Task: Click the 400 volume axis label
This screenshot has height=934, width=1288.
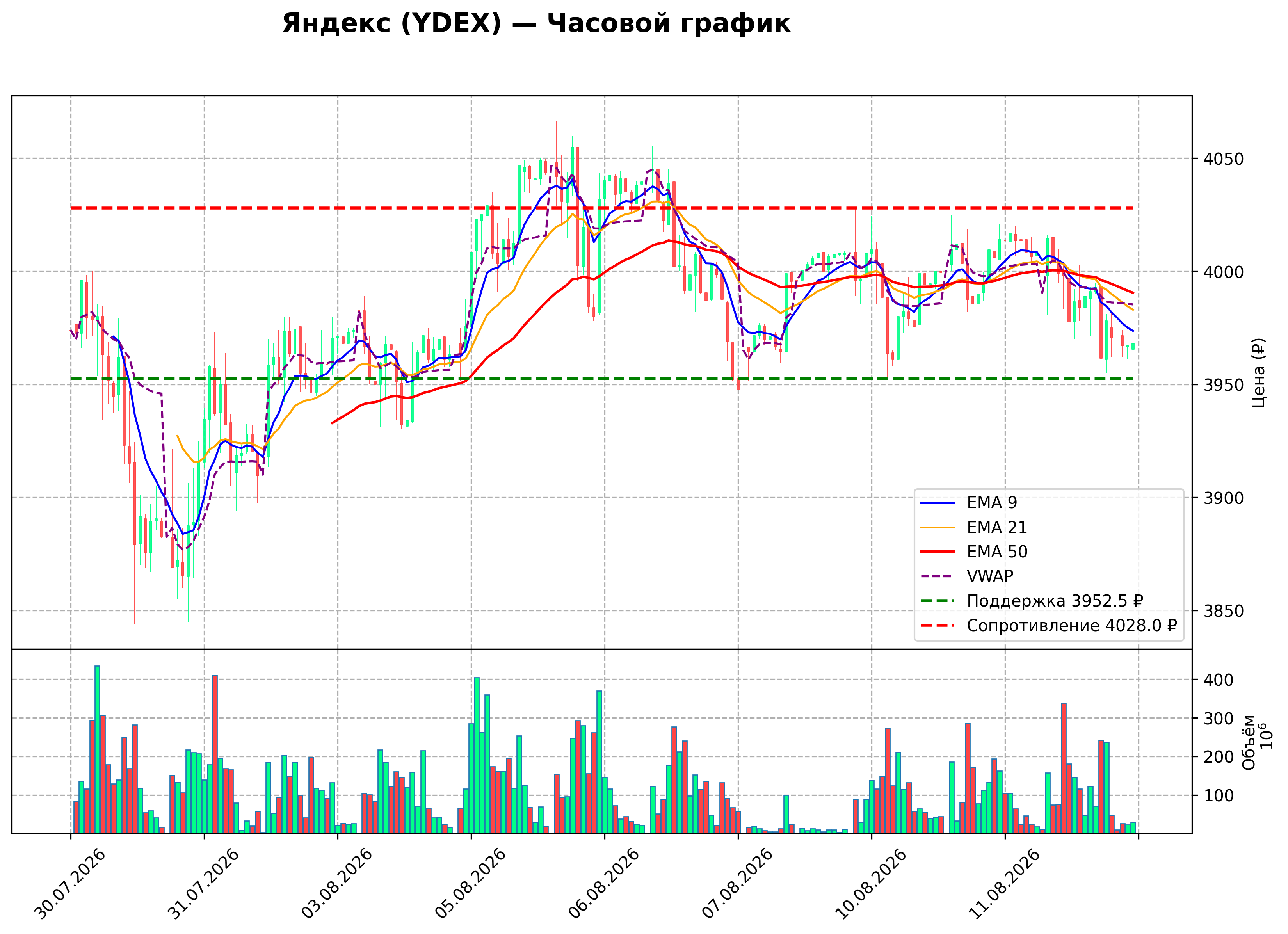Action: [1219, 680]
